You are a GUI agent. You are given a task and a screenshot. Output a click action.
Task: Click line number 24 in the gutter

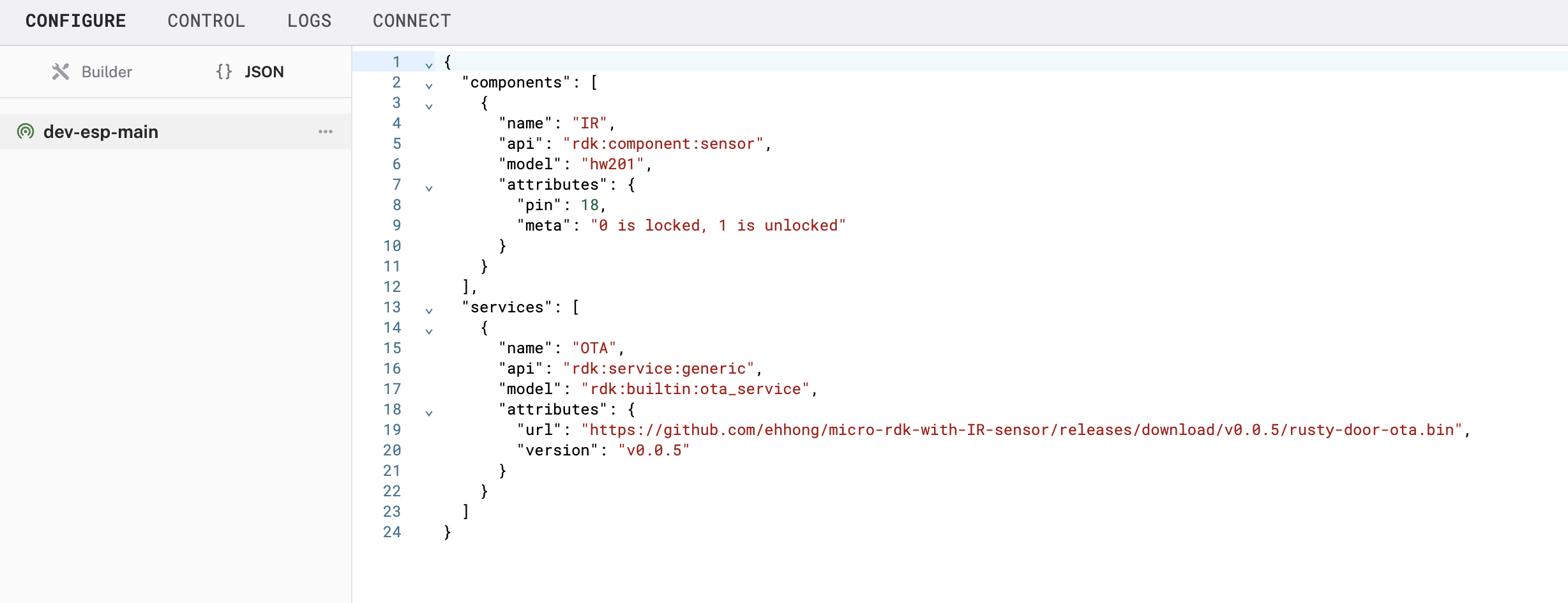pyautogui.click(x=392, y=532)
